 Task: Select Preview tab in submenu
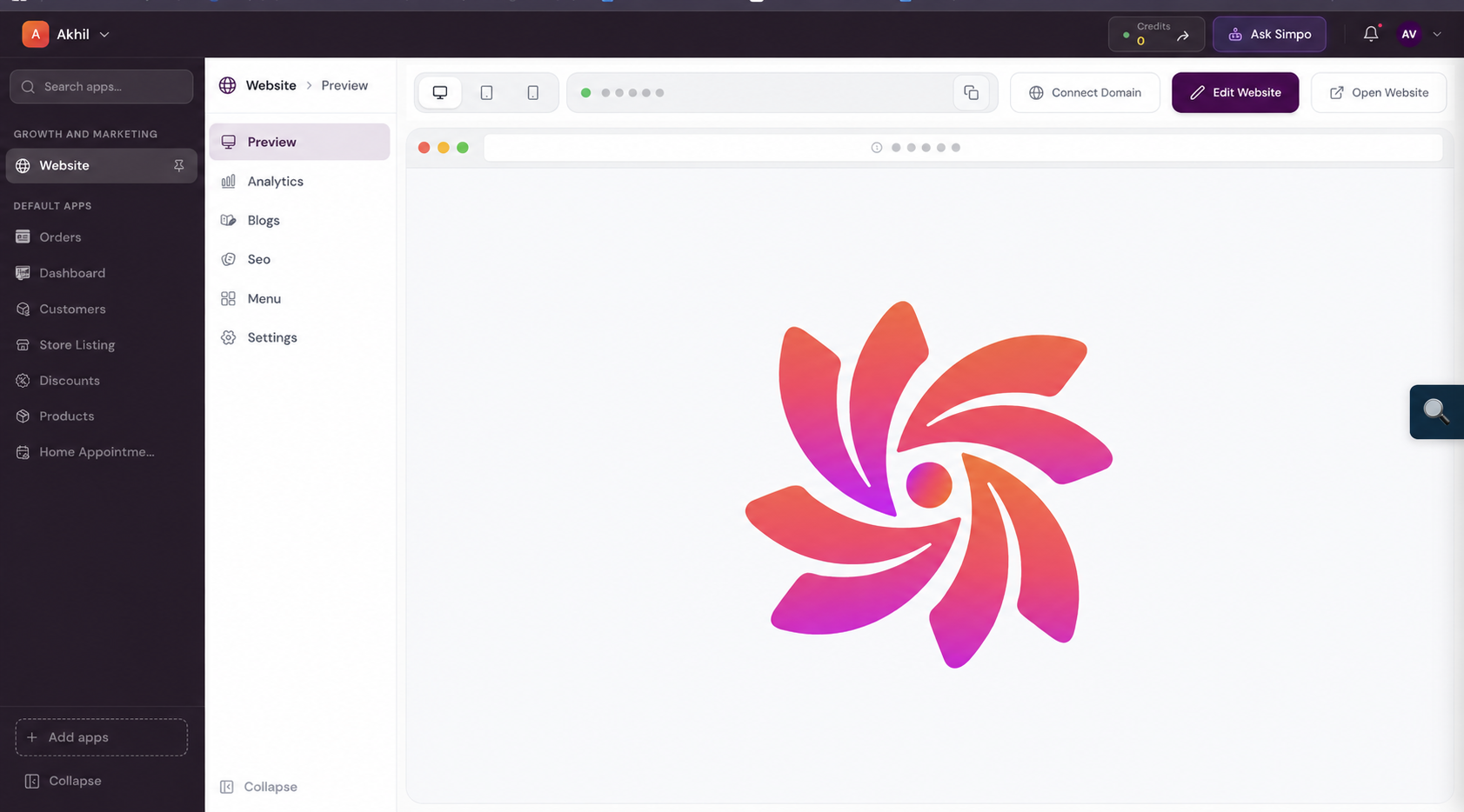(299, 142)
